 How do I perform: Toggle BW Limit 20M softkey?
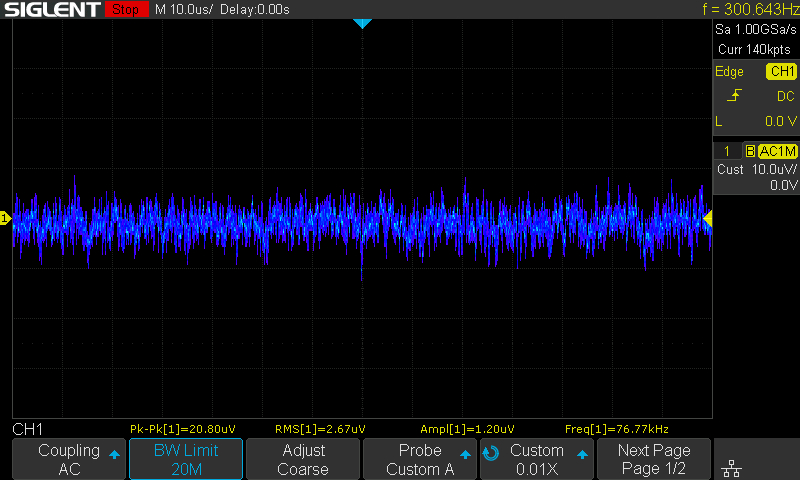pyautogui.click(x=187, y=460)
